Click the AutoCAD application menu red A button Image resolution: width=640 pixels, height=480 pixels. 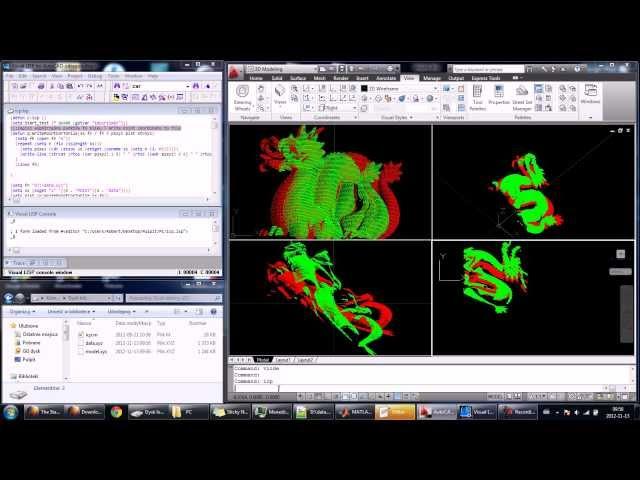tap(234, 72)
